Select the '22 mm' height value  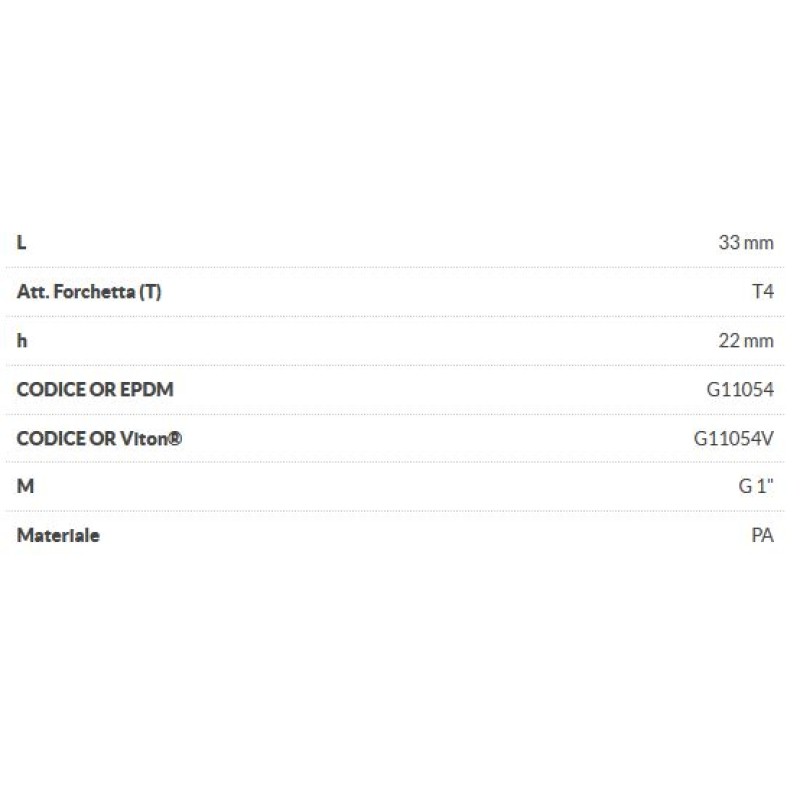(745, 341)
